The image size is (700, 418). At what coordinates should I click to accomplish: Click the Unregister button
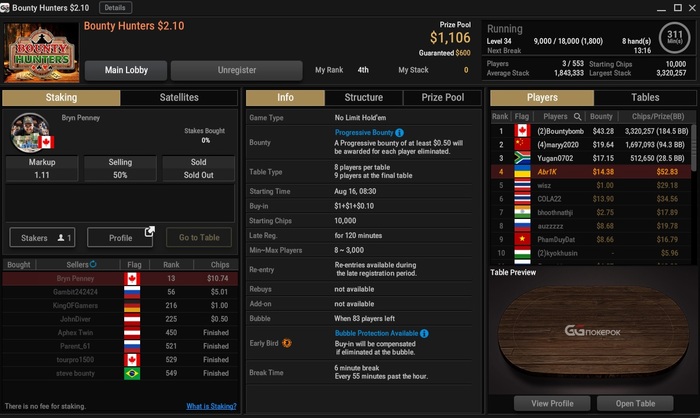(x=237, y=70)
